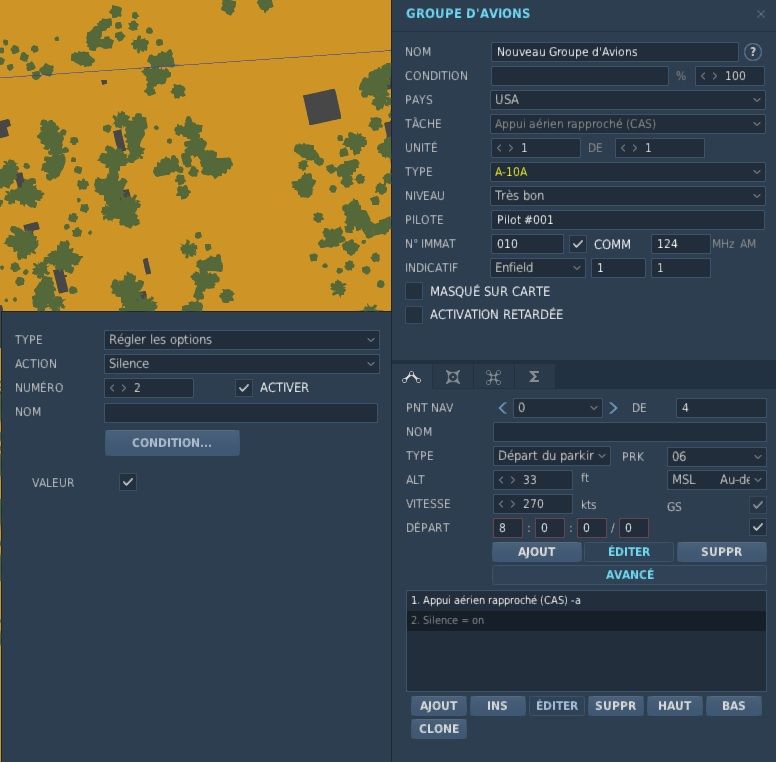Open the payload tab icon

click(453, 376)
